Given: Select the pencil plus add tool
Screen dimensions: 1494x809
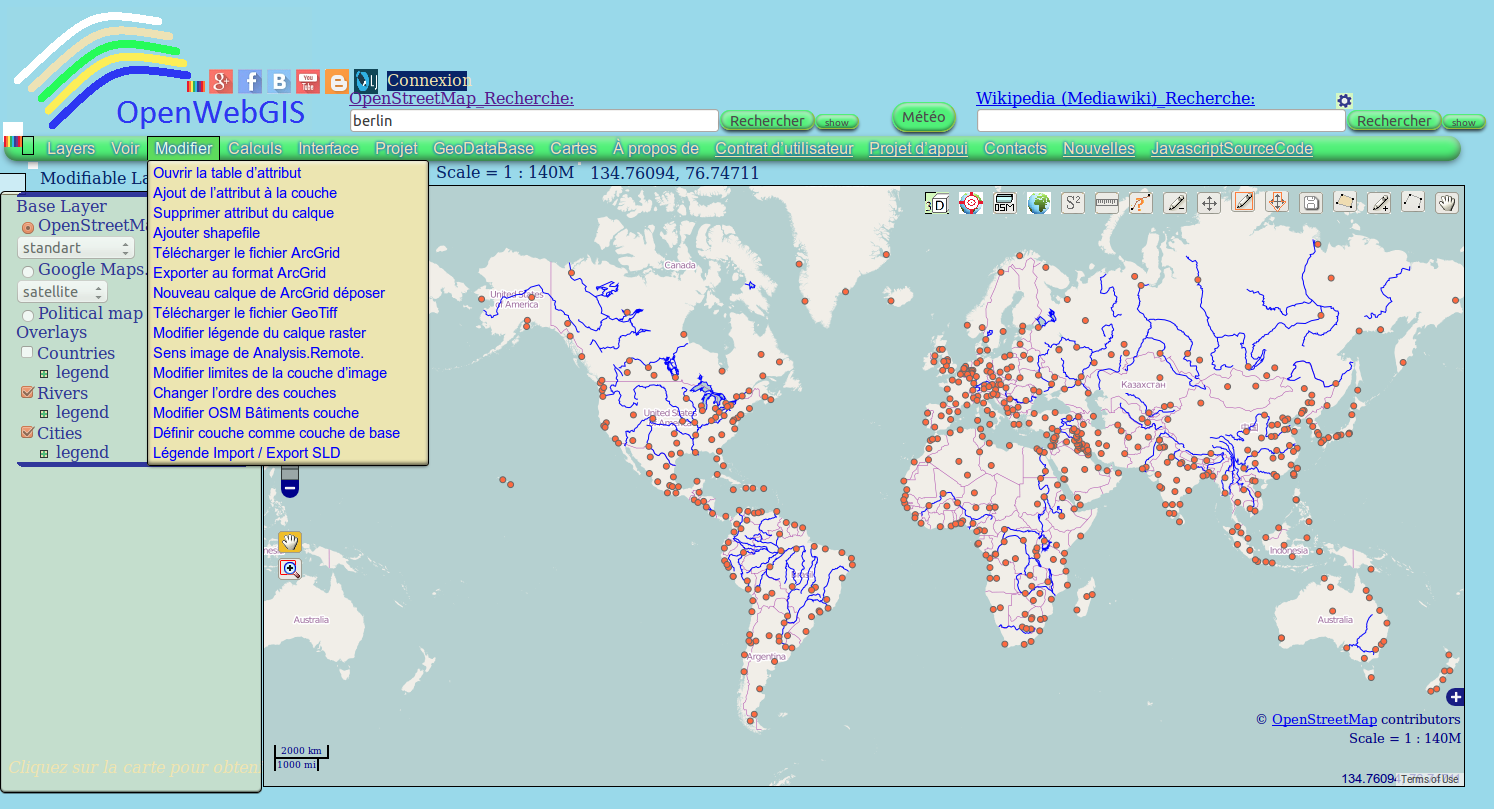Looking at the screenshot, I should click(x=1379, y=203).
